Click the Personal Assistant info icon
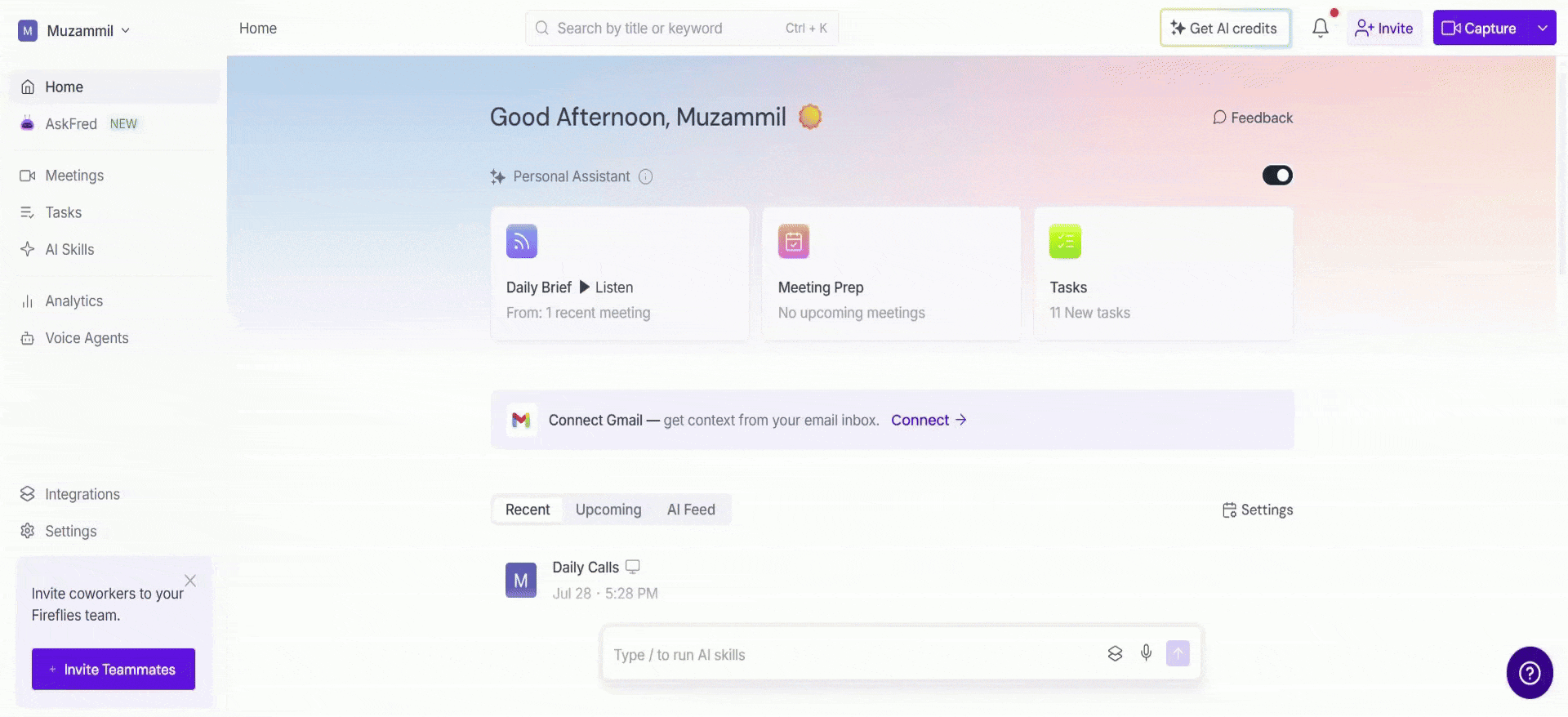The width and height of the screenshot is (1568, 717). pyautogui.click(x=645, y=176)
